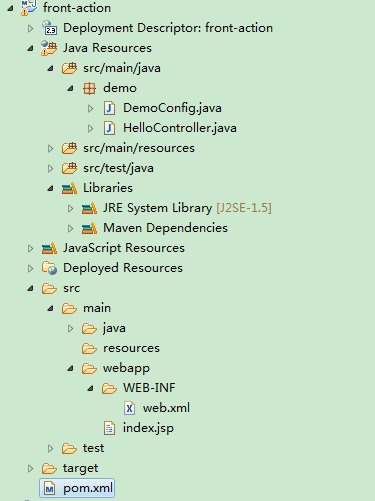Click the web.xml file icon
Image resolution: width=375 pixels, height=501 pixels.
[x=129, y=408]
